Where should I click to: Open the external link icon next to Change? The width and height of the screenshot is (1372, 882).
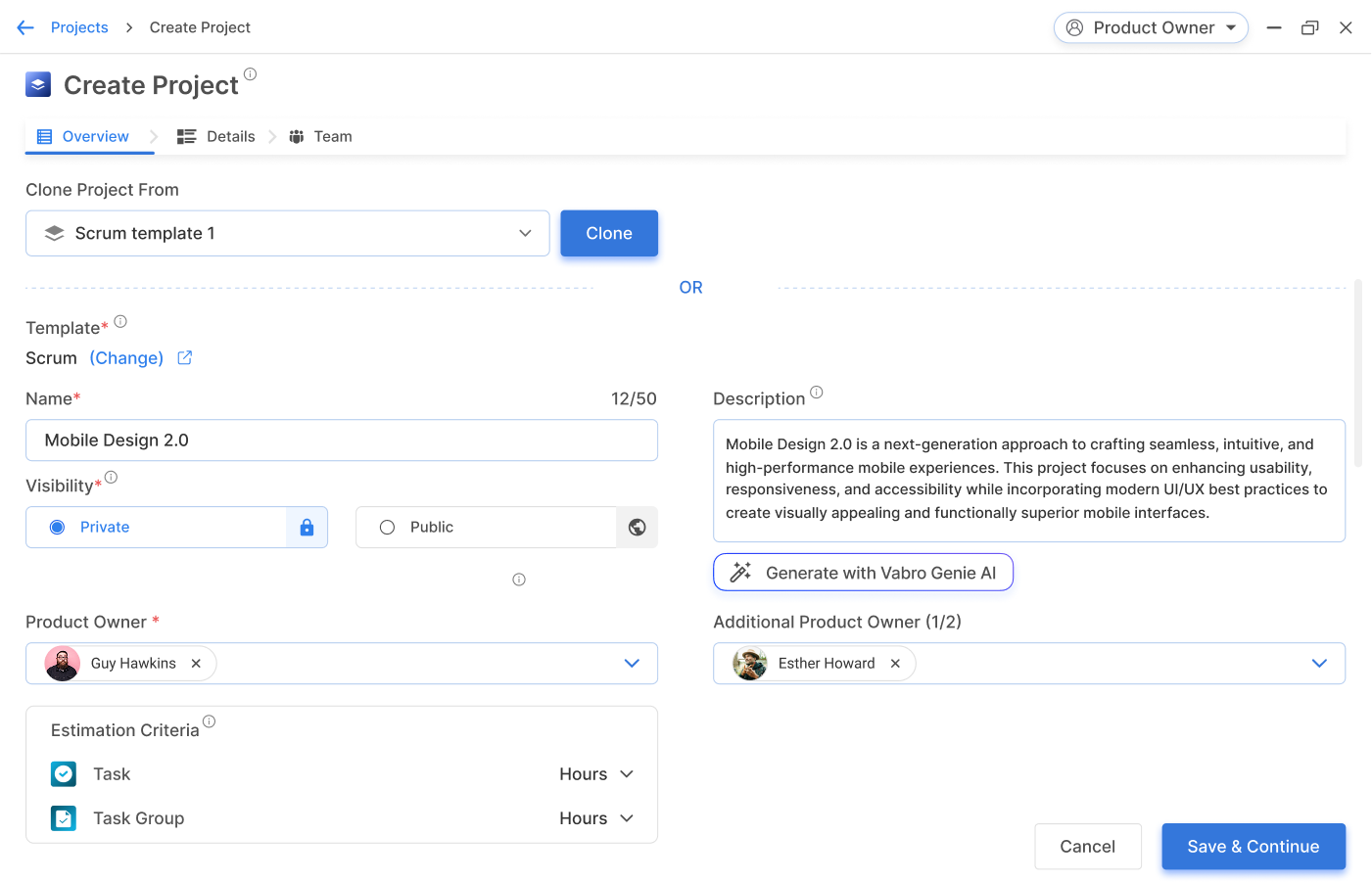tap(184, 358)
